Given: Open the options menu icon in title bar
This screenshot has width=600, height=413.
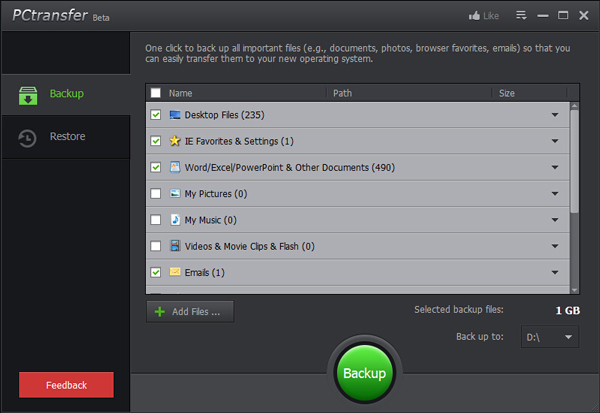Looking at the screenshot, I should point(521,15).
